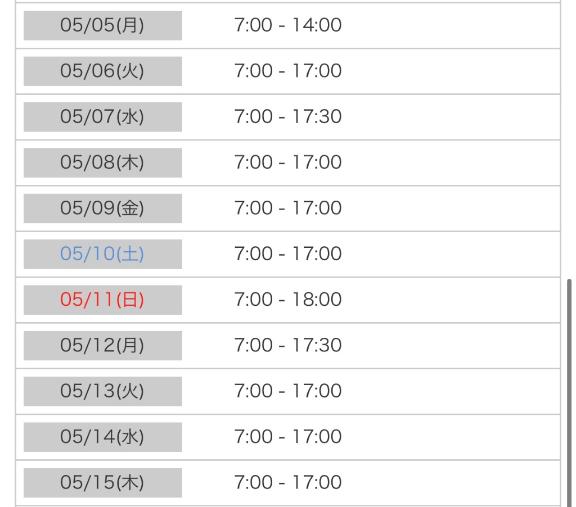Click the 7:00 - 14:00 hours entry

tap(288, 25)
